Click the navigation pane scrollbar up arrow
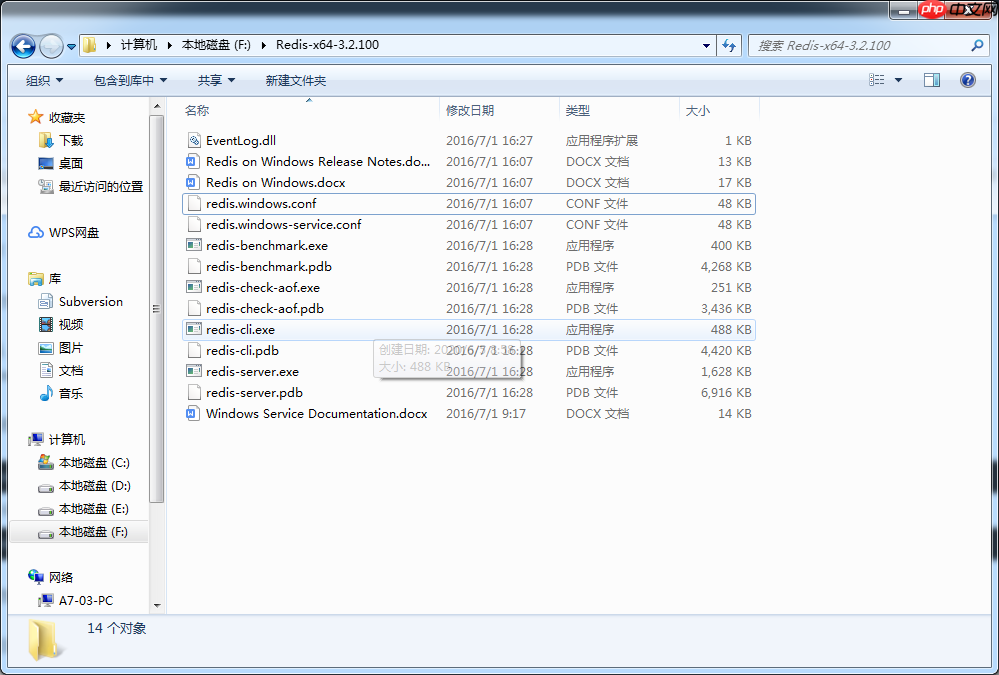Screen dimensions: 999x675 point(157,106)
